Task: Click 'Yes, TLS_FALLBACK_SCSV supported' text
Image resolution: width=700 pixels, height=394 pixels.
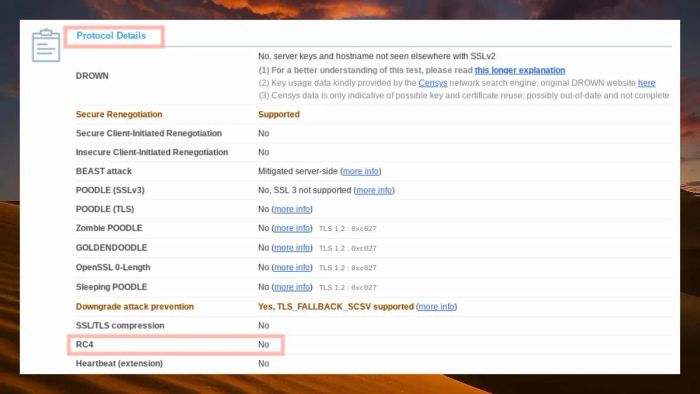Action: click(x=336, y=307)
